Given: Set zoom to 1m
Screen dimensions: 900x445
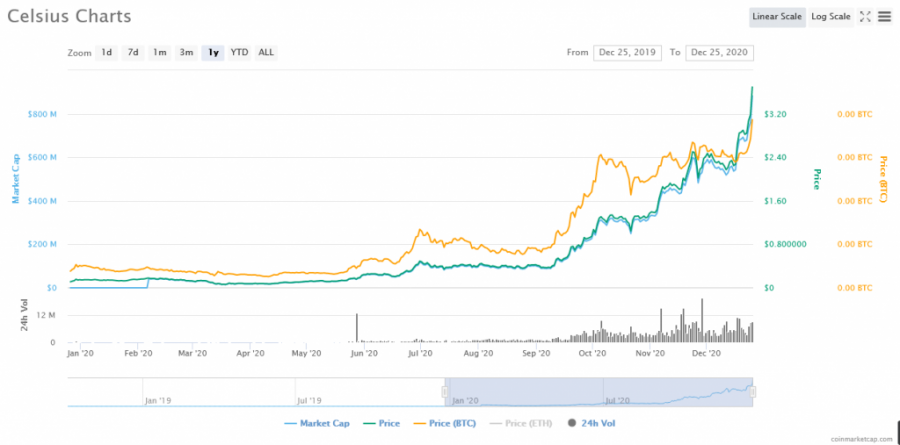Looking at the screenshot, I should pos(160,53).
